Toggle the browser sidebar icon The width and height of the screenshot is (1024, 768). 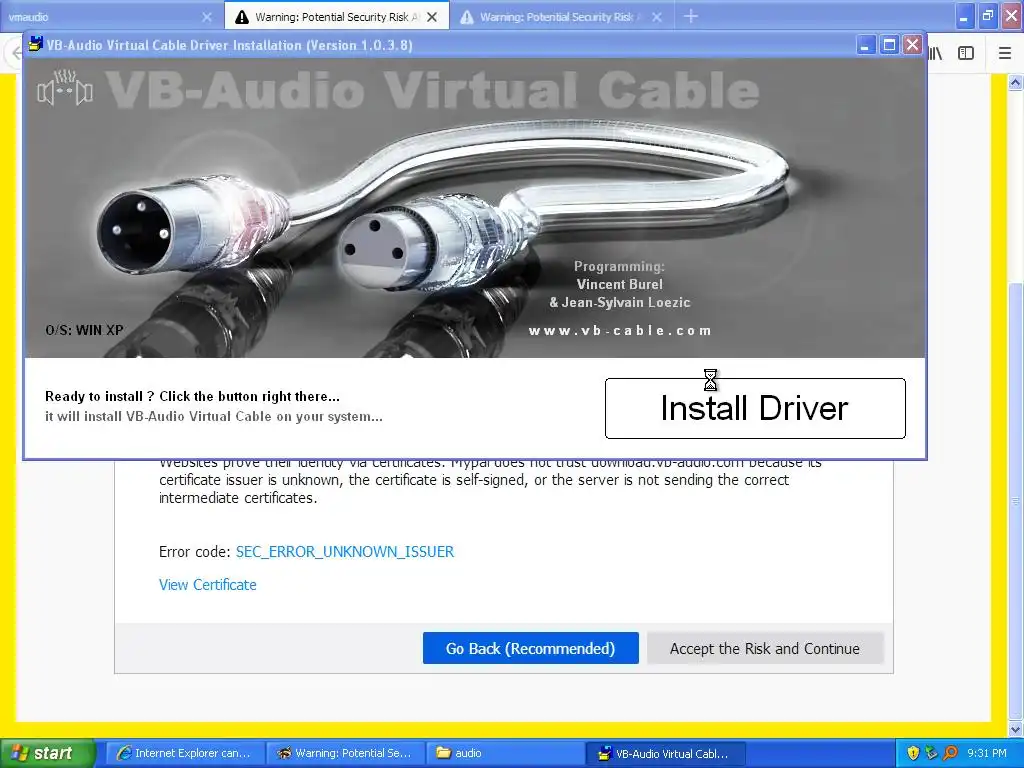[x=966, y=54]
